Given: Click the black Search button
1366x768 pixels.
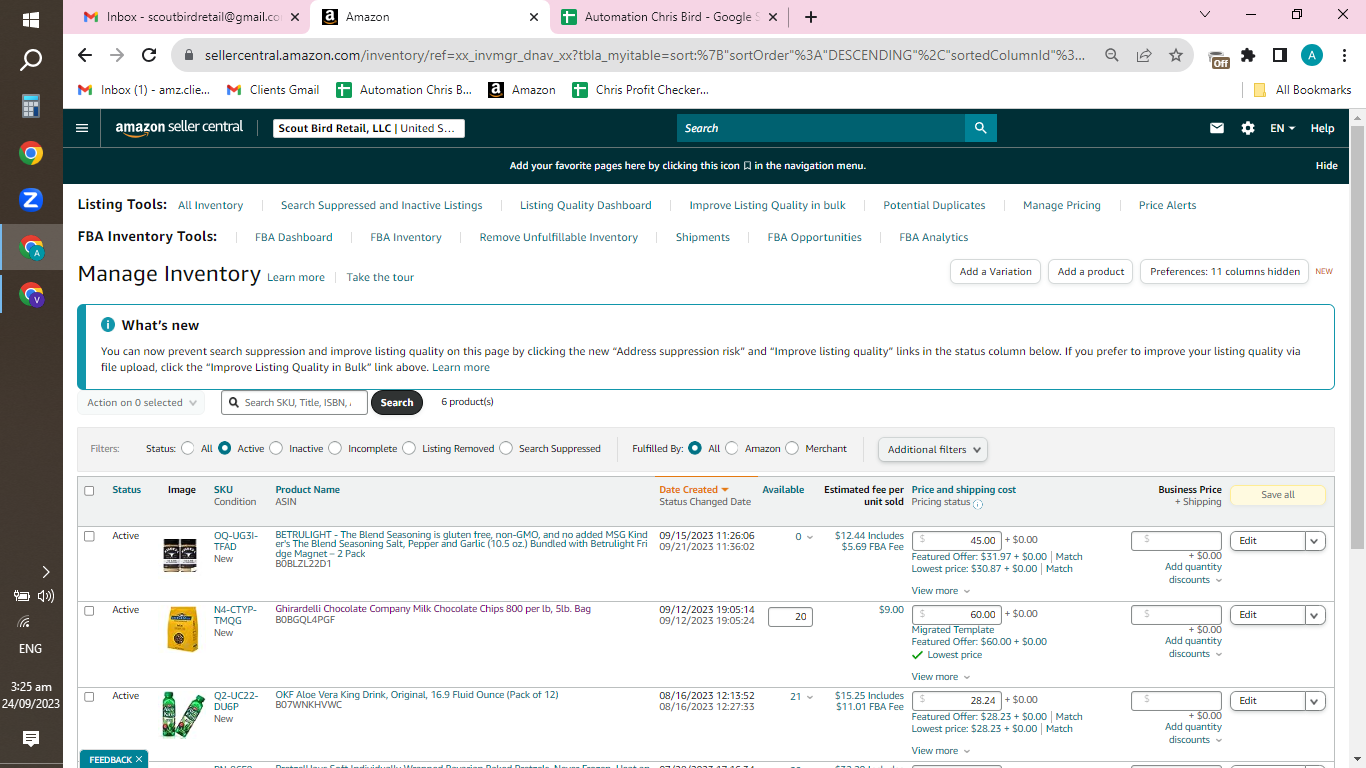Looking at the screenshot, I should click(x=396, y=402).
